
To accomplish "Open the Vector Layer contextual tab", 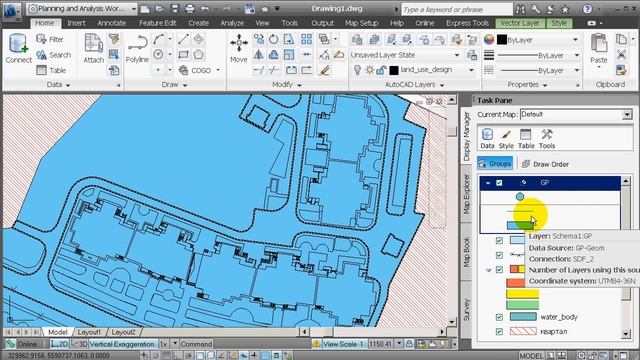I will coord(520,23).
